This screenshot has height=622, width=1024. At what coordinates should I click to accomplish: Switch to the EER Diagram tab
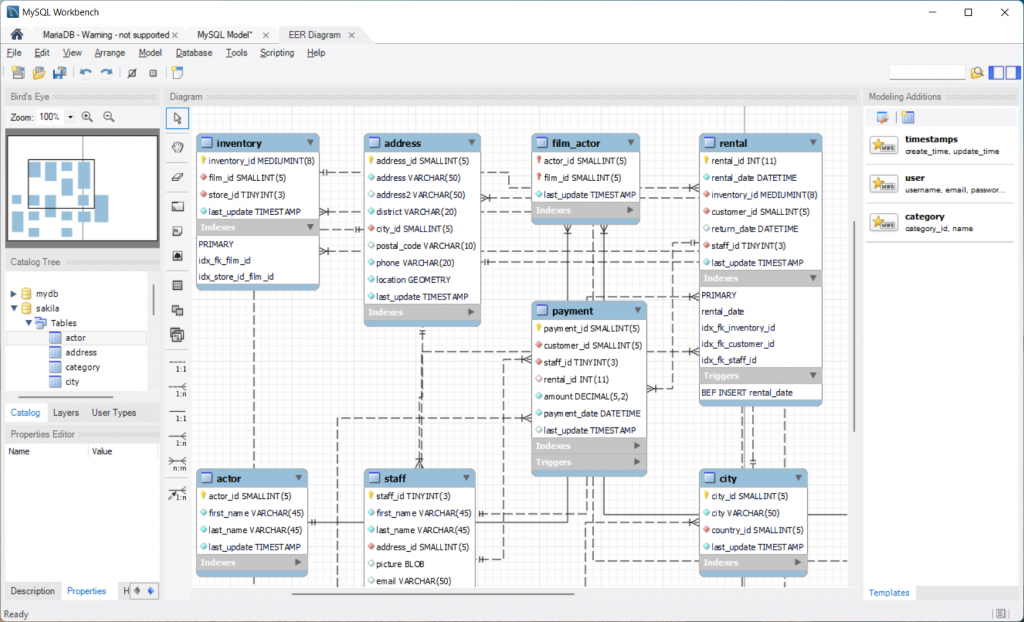pos(314,35)
